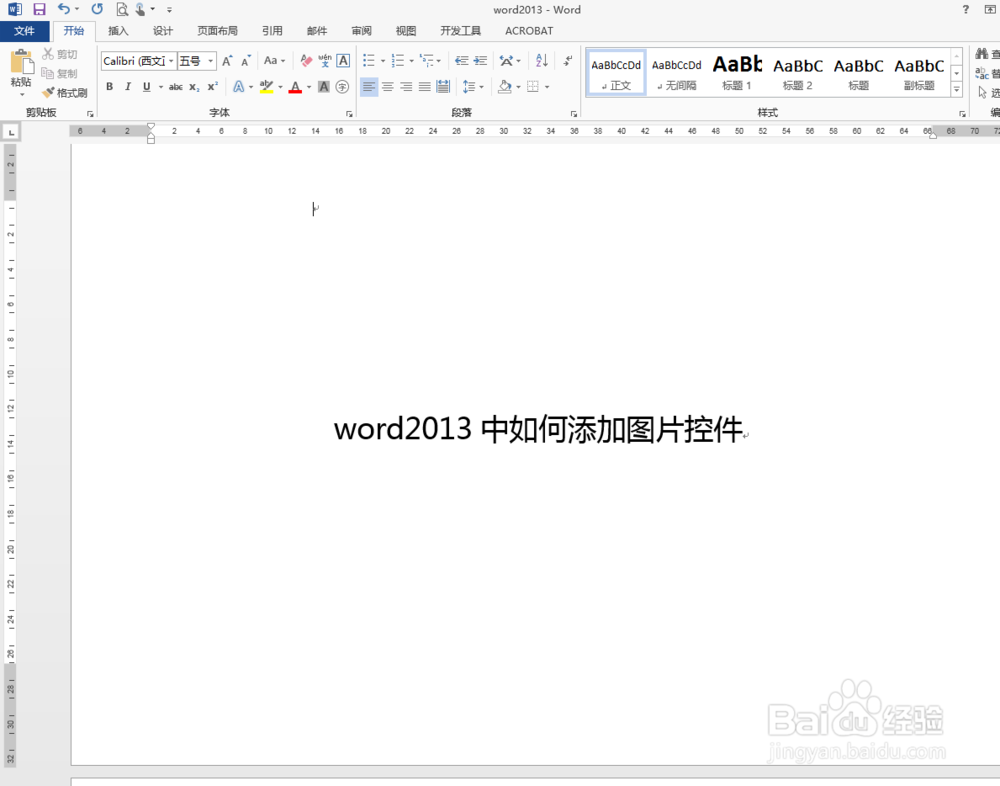Click the Redo icon in quick access toolbar
Image resolution: width=1000 pixels, height=786 pixels.
97,9
